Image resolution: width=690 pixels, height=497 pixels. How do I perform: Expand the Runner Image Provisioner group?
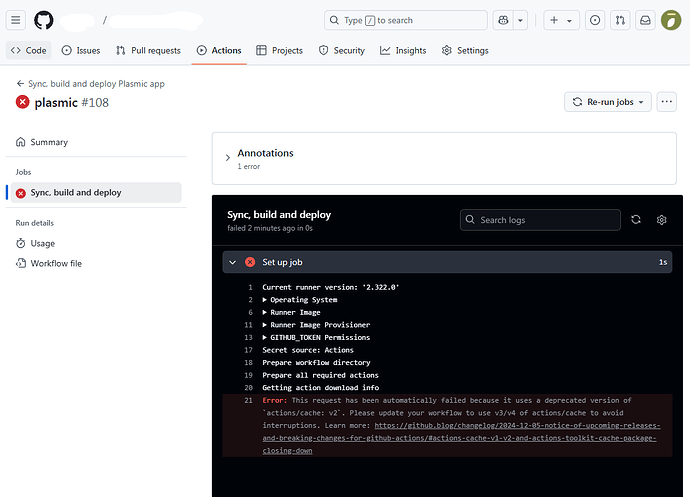(x=316, y=325)
